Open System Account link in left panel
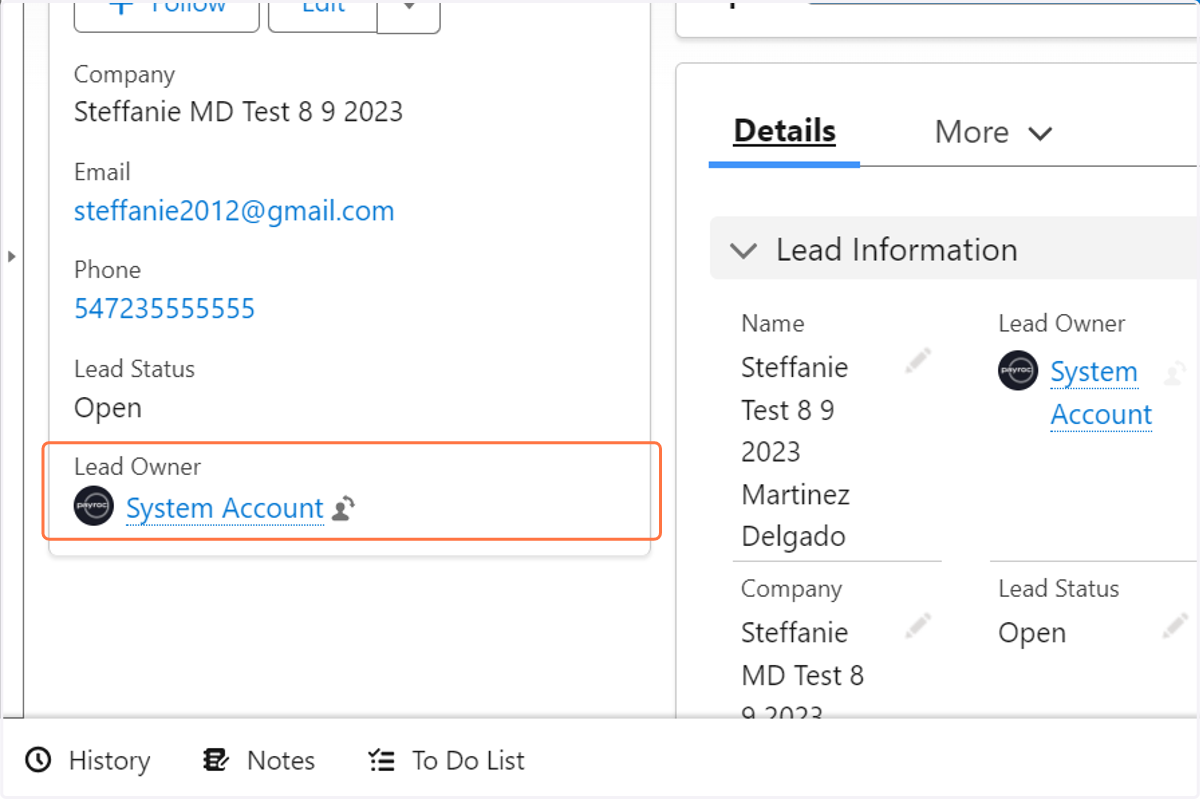 point(225,508)
